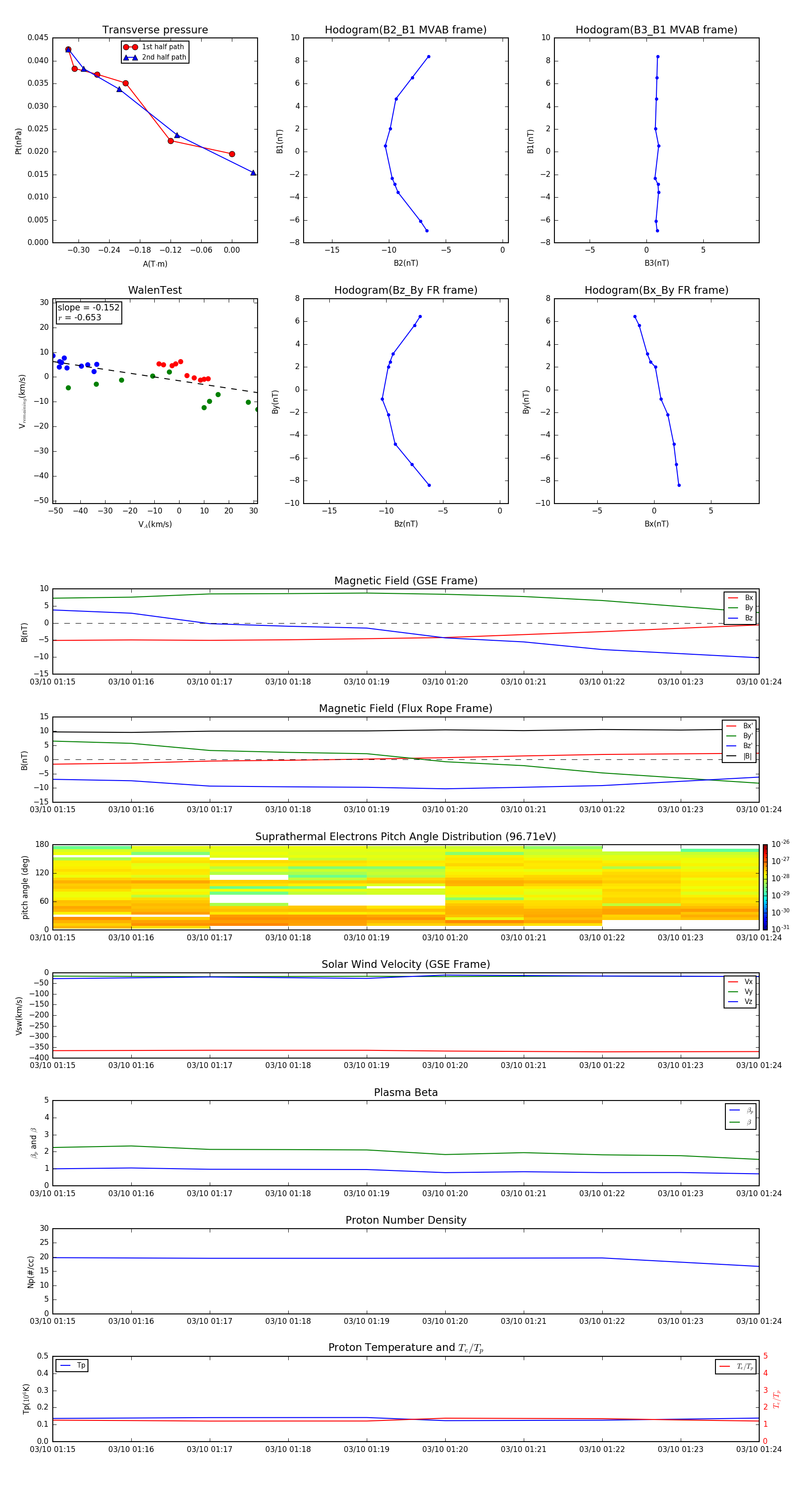Click the "Magnetic Field (GSE Frame)" title
This screenshot has width=812, height=1489.
pos(406,581)
